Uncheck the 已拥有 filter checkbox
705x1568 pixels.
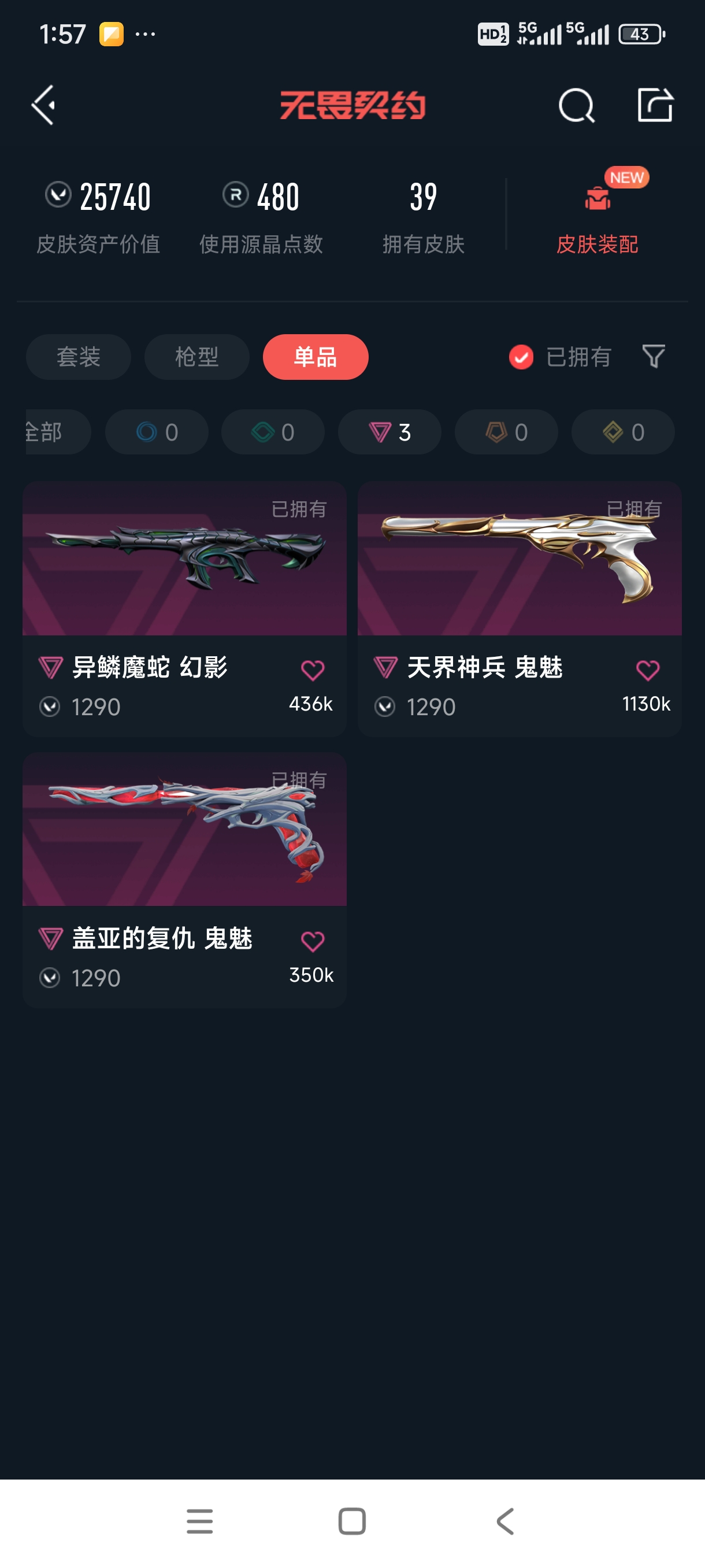(x=521, y=357)
